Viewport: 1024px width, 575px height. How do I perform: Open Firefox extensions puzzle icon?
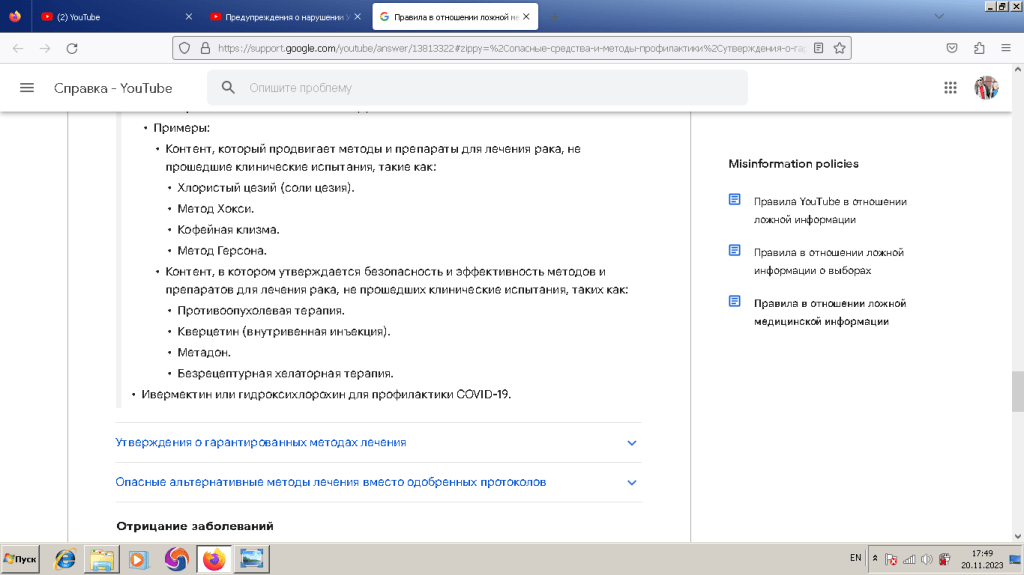pyautogui.click(x=979, y=48)
